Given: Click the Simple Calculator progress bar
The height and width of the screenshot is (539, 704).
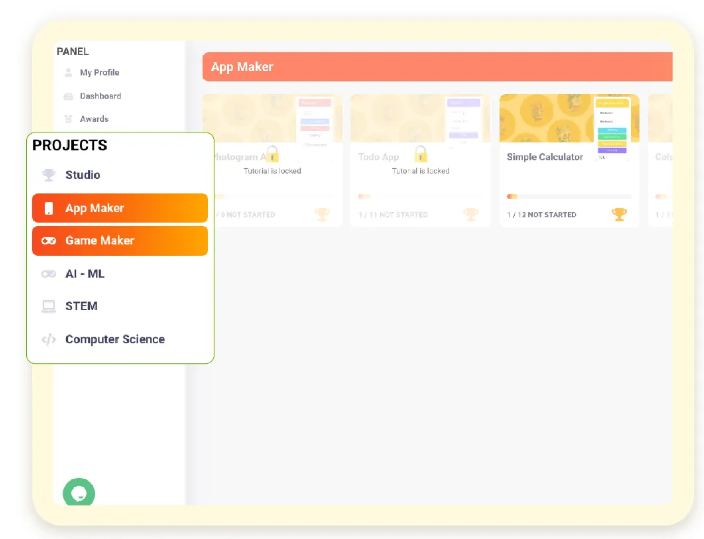Looking at the screenshot, I should pyautogui.click(x=569, y=197).
